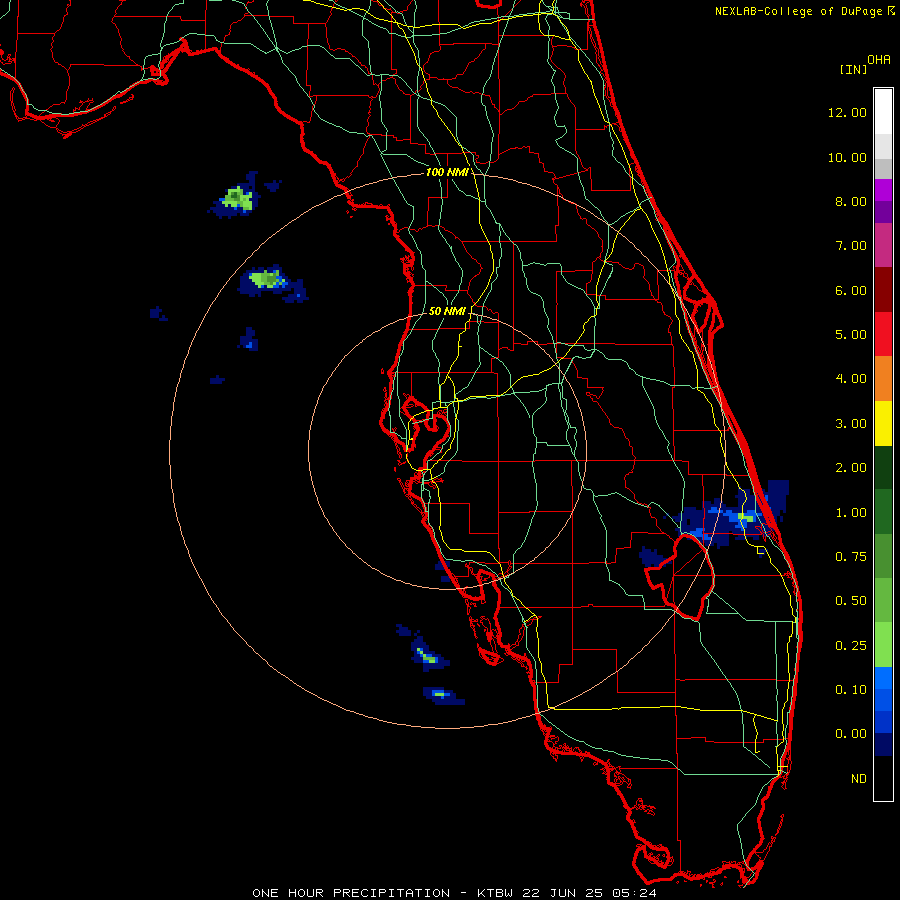Click the NEXLAB-College of DuPage label
Viewport: 900px width, 900px height.
point(798,11)
